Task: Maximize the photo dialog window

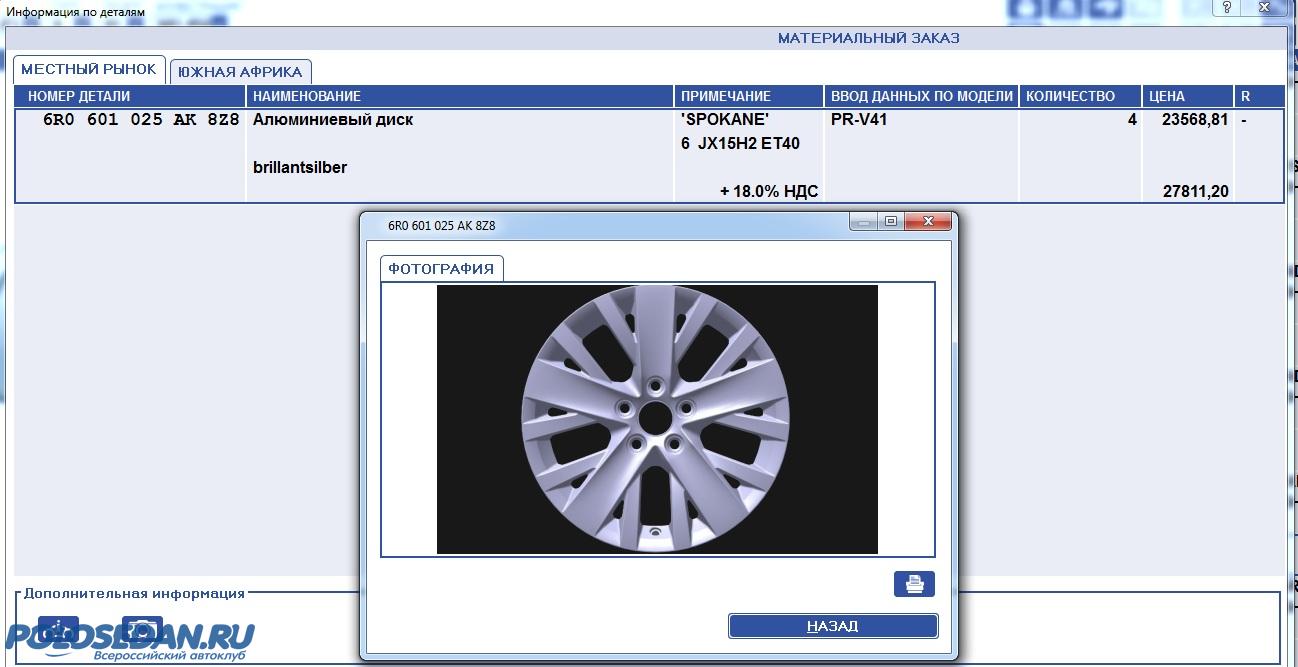Action: tap(891, 221)
